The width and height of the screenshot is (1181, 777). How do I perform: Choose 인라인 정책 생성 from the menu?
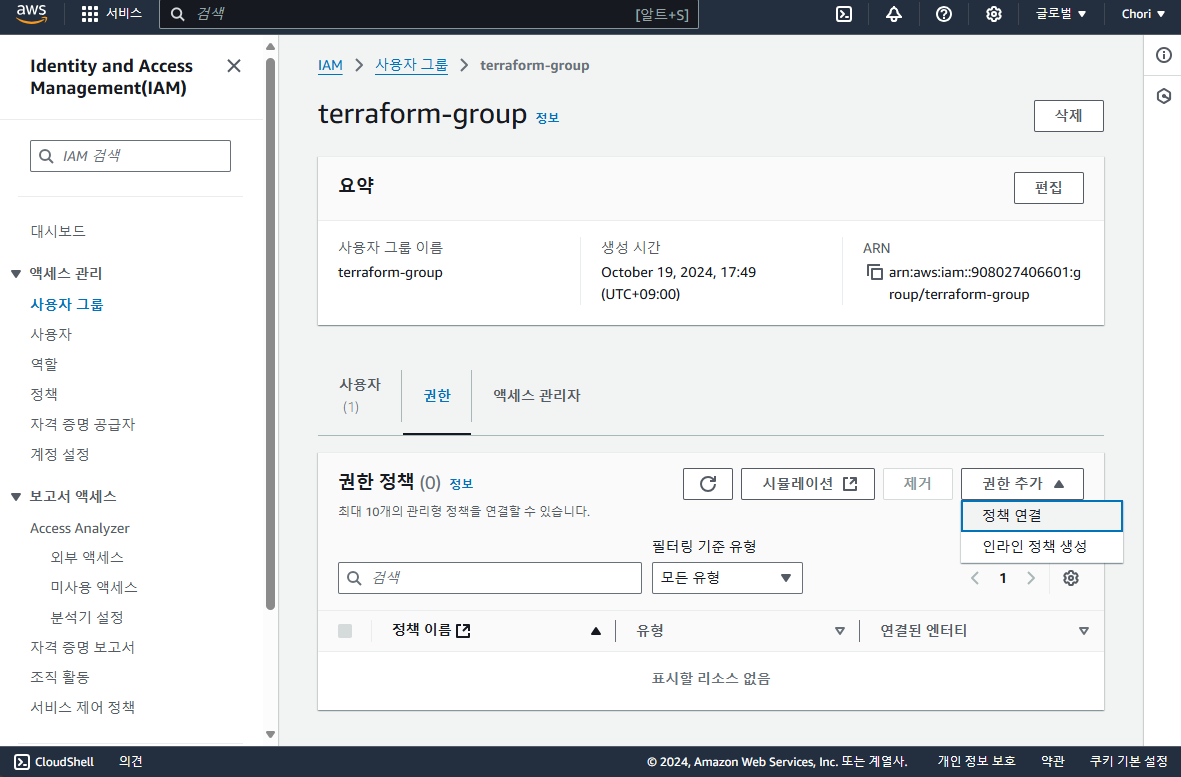tap(1042, 547)
